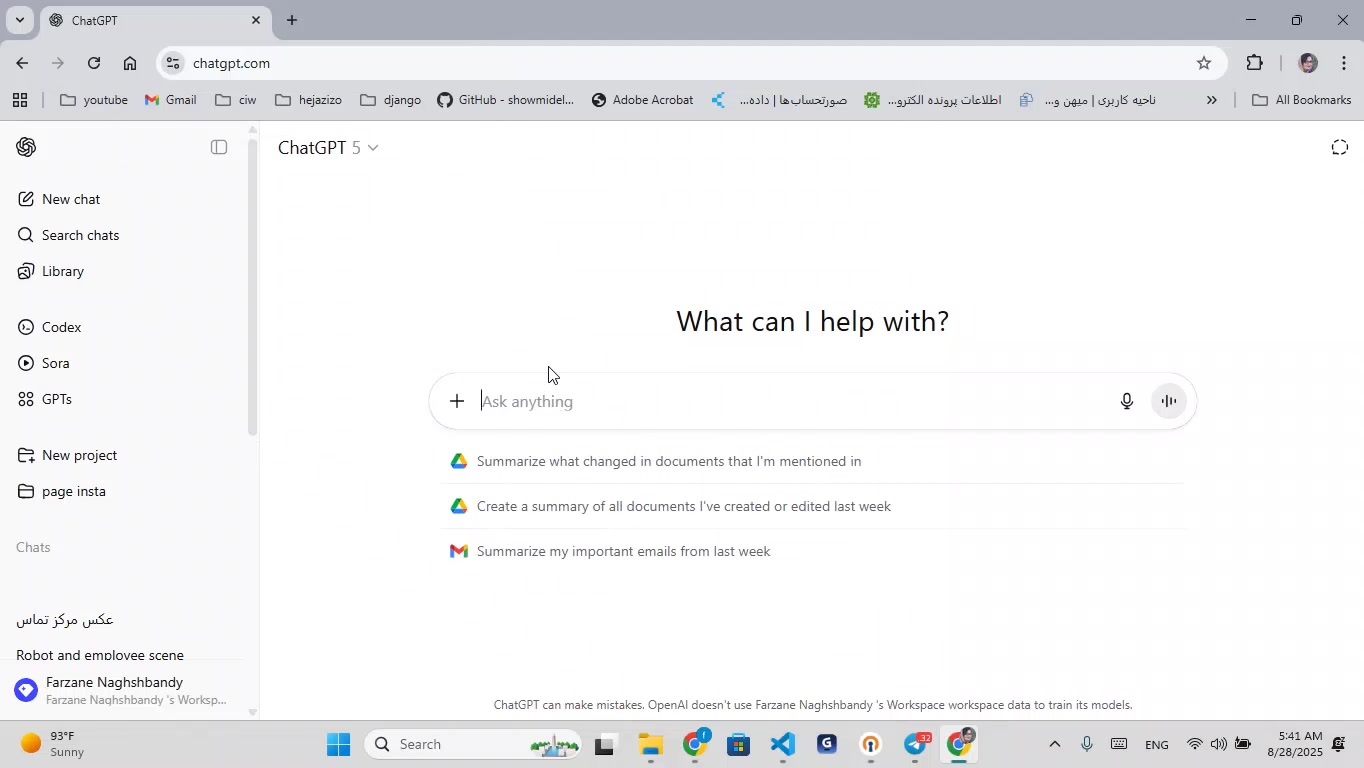Open the ENG language switcher
Image resolution: width=1364 pixels, height=768 pixels.
click(1157, 744)
